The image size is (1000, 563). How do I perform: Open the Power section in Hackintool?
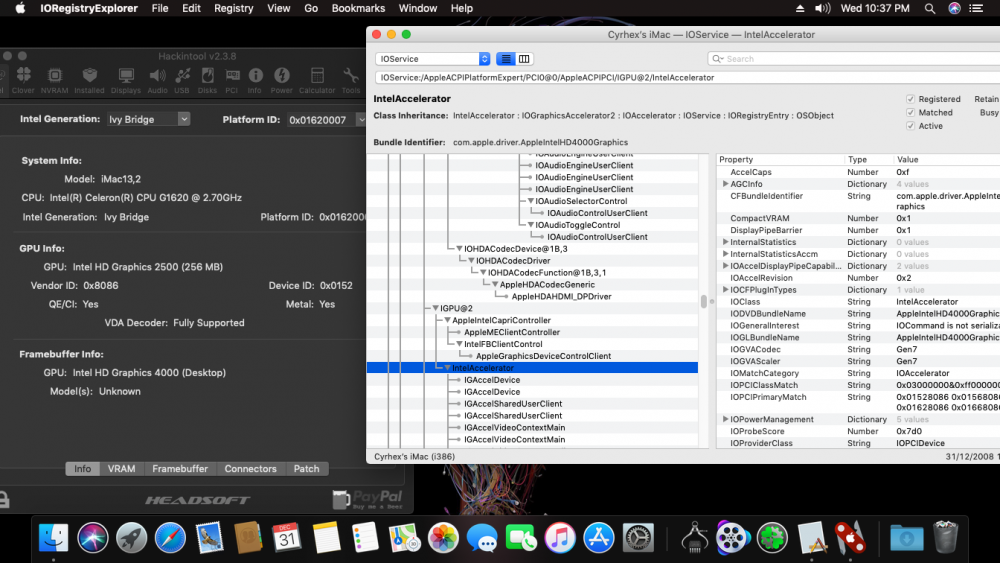coord(281,80)
